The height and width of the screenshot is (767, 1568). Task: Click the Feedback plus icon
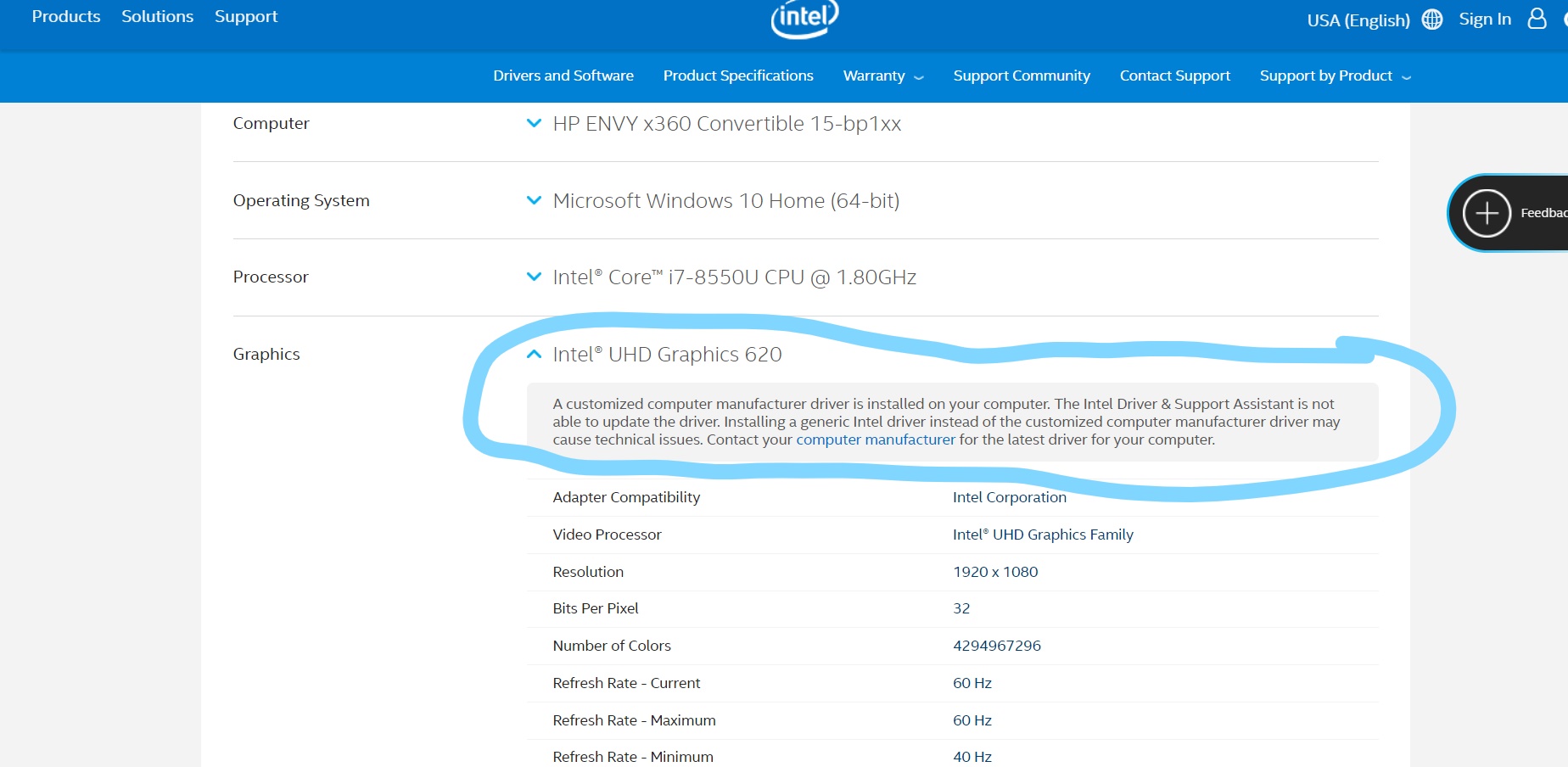pyautogui.click(x=1487, y=213)
